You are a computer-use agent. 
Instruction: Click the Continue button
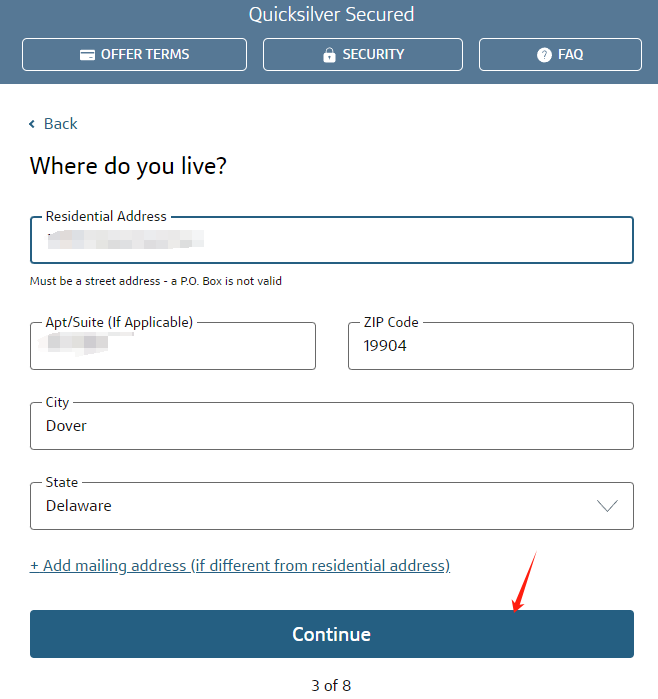(x=332, y=634)
